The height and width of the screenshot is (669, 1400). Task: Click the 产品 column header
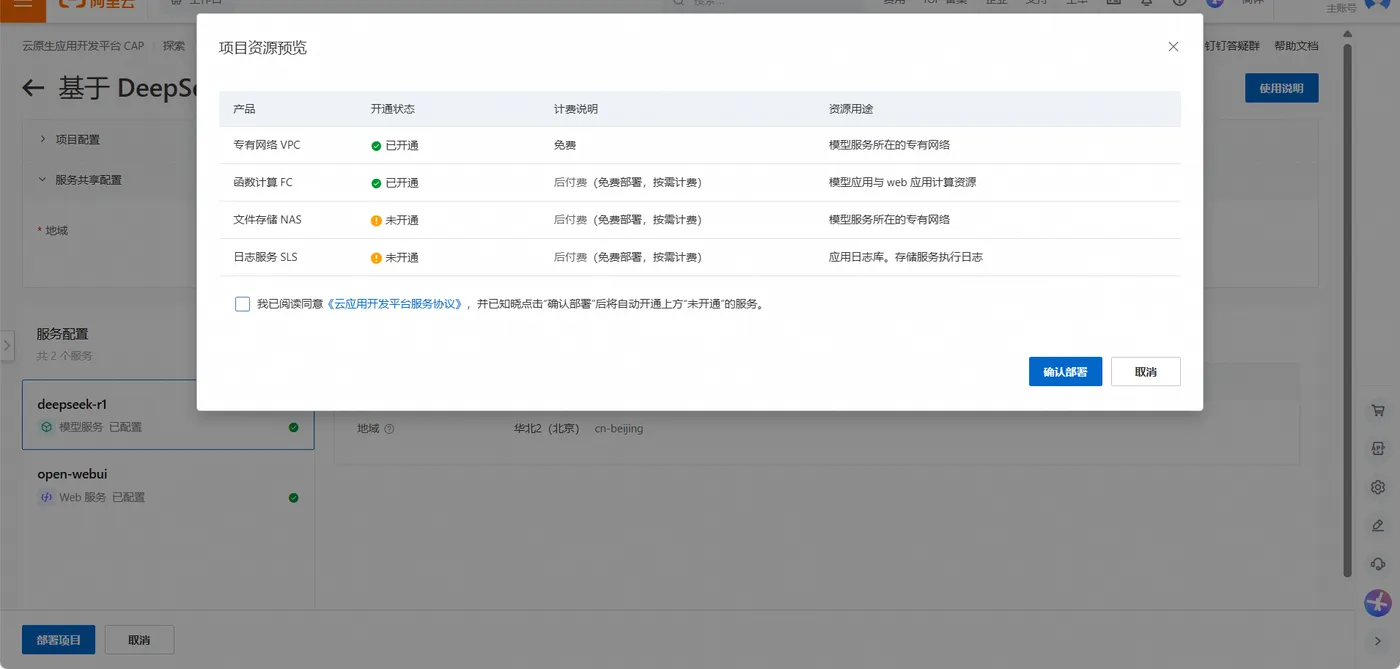(244, 109)
